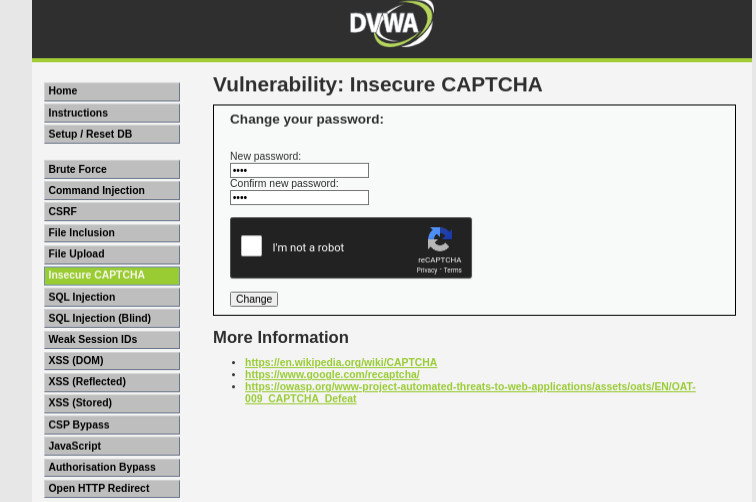
Task: Open File Inclusion page
Action: tap(112, 233)
